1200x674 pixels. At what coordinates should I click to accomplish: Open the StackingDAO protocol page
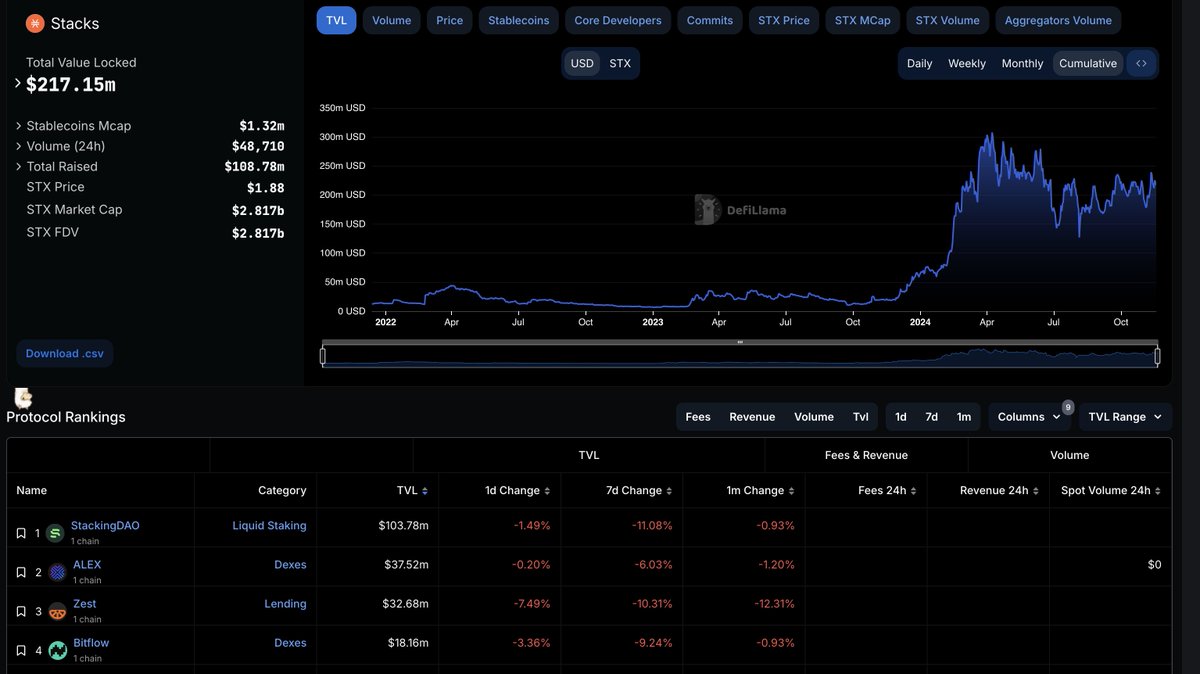(105, 526)
